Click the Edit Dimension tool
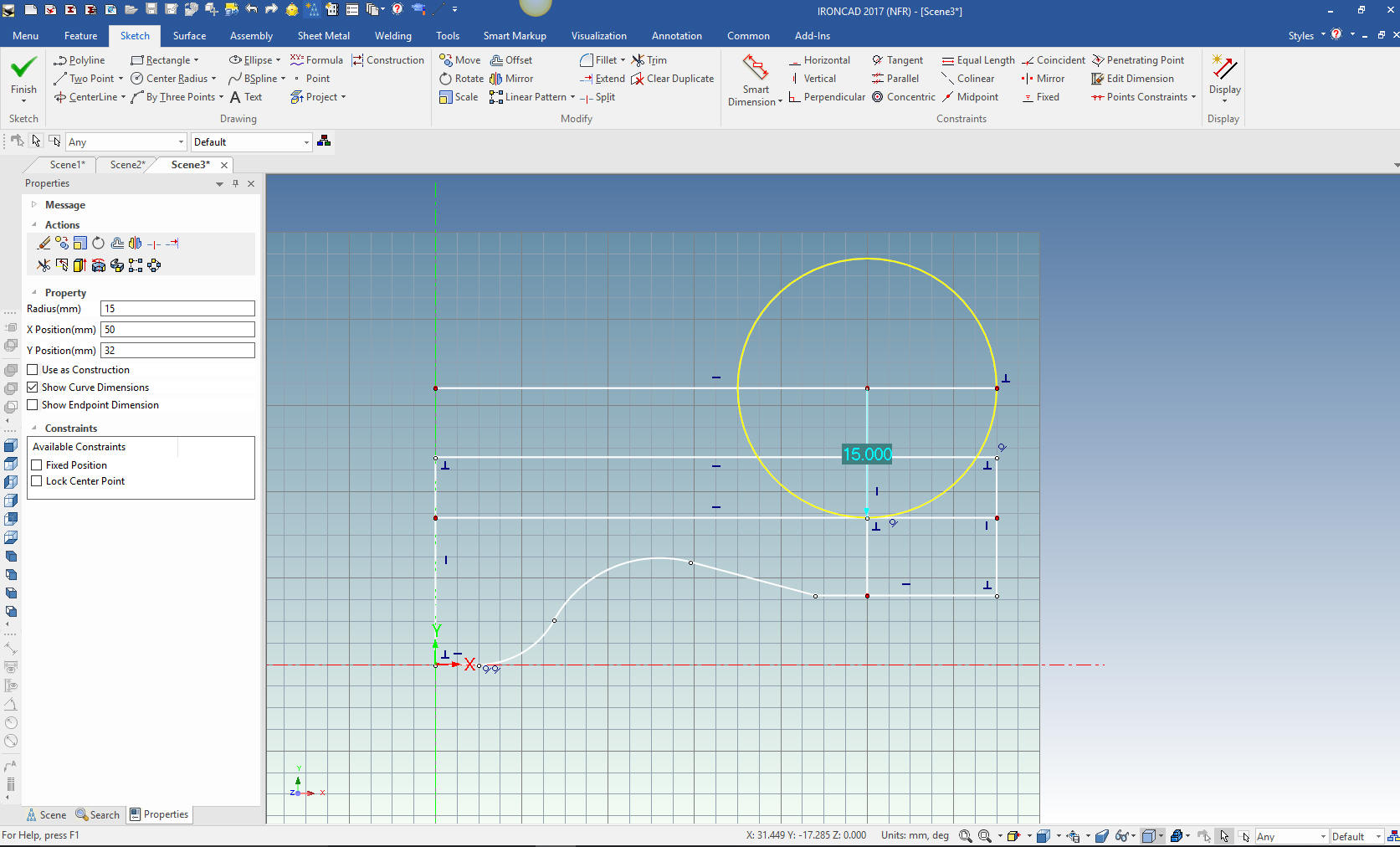The image size is (1400, 847). pyautogui.click(x=1132, y=79)
